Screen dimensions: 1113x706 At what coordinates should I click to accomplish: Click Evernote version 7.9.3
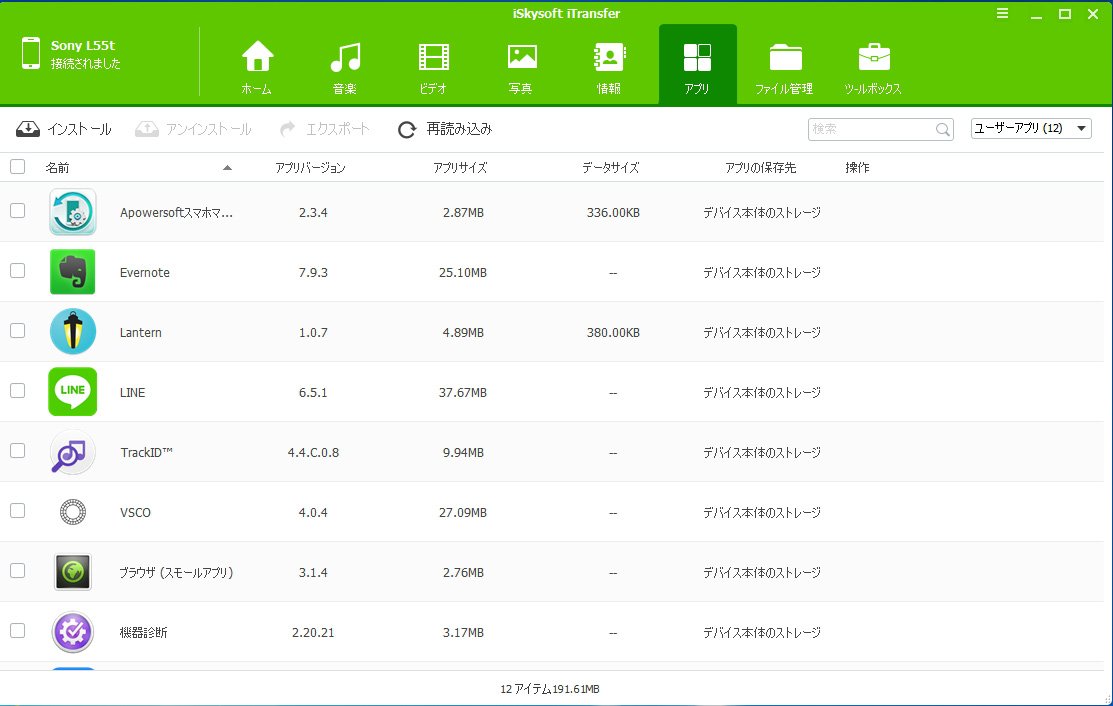tap(313, 272)
